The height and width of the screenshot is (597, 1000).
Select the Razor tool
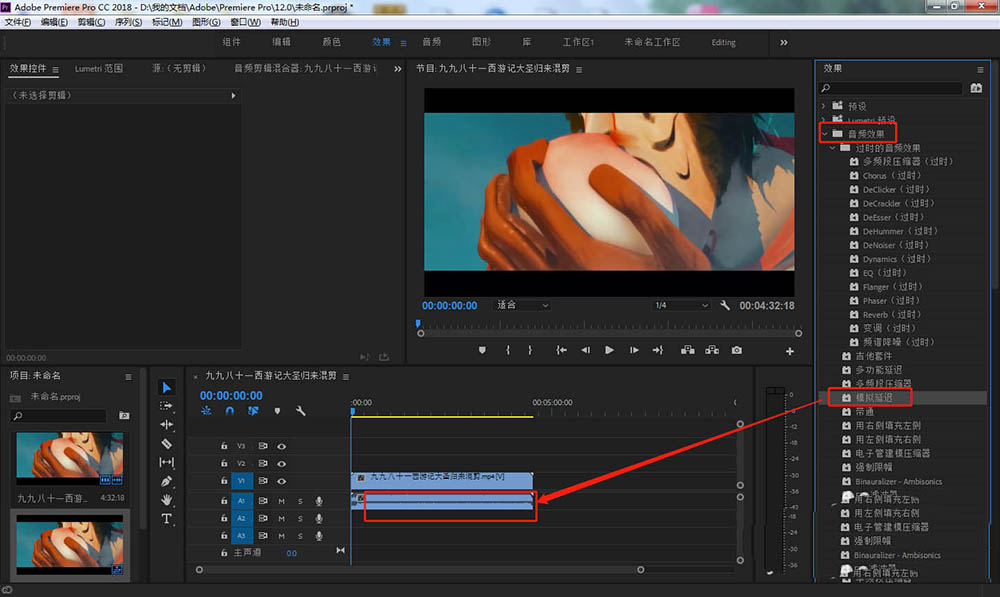click(167, 443)
